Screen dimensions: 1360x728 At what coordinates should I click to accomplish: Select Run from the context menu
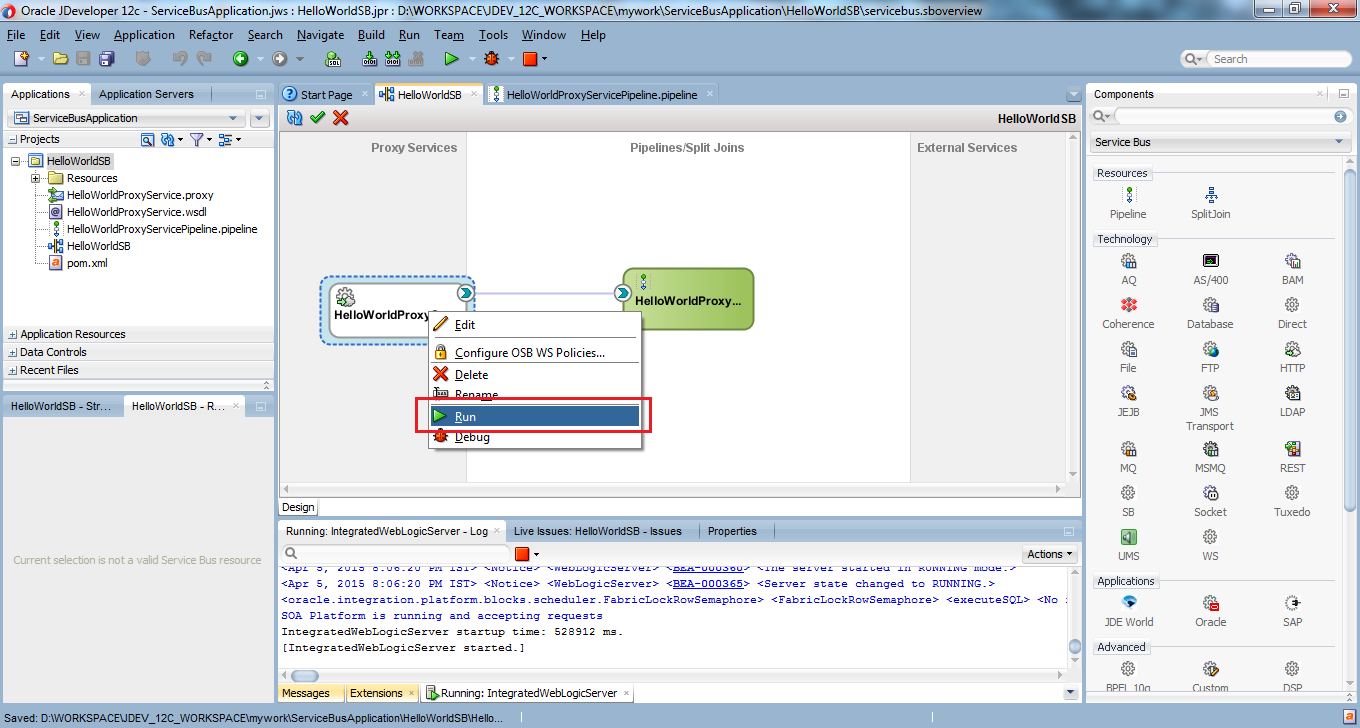[534, 416]
